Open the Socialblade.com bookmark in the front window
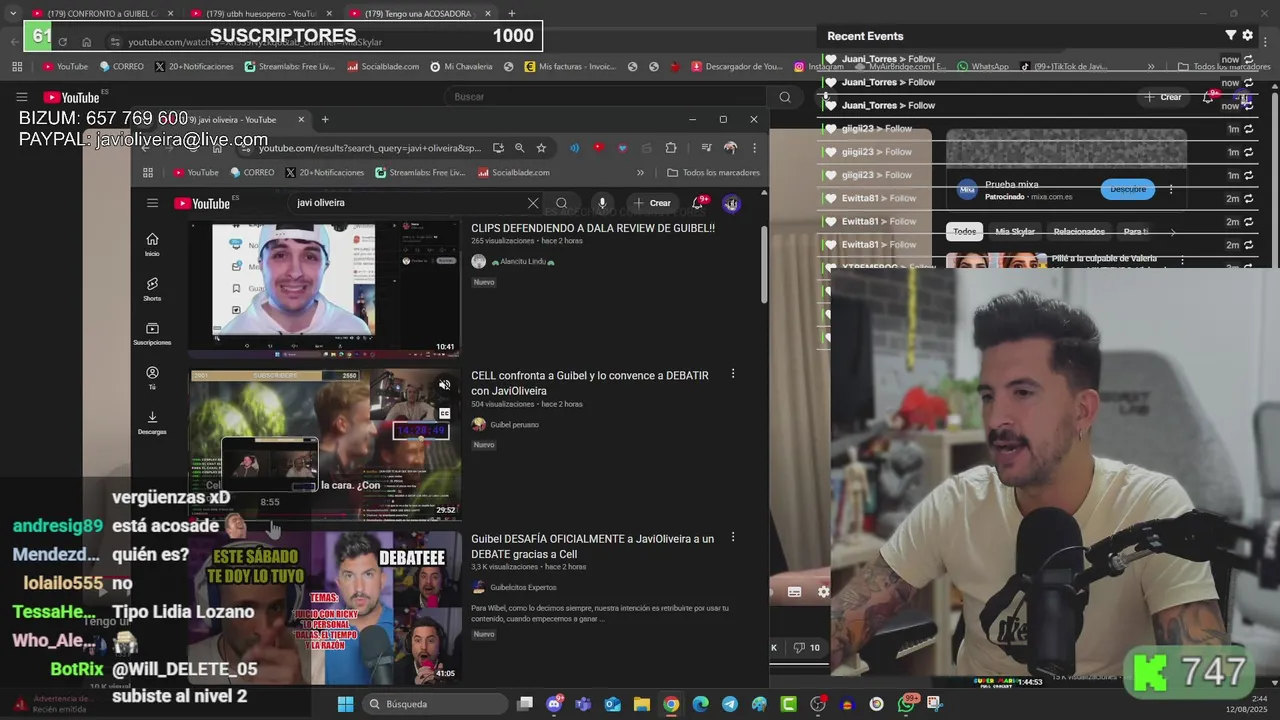The width and height of the screenshot is (1280, 720). (x=513, y=172)
